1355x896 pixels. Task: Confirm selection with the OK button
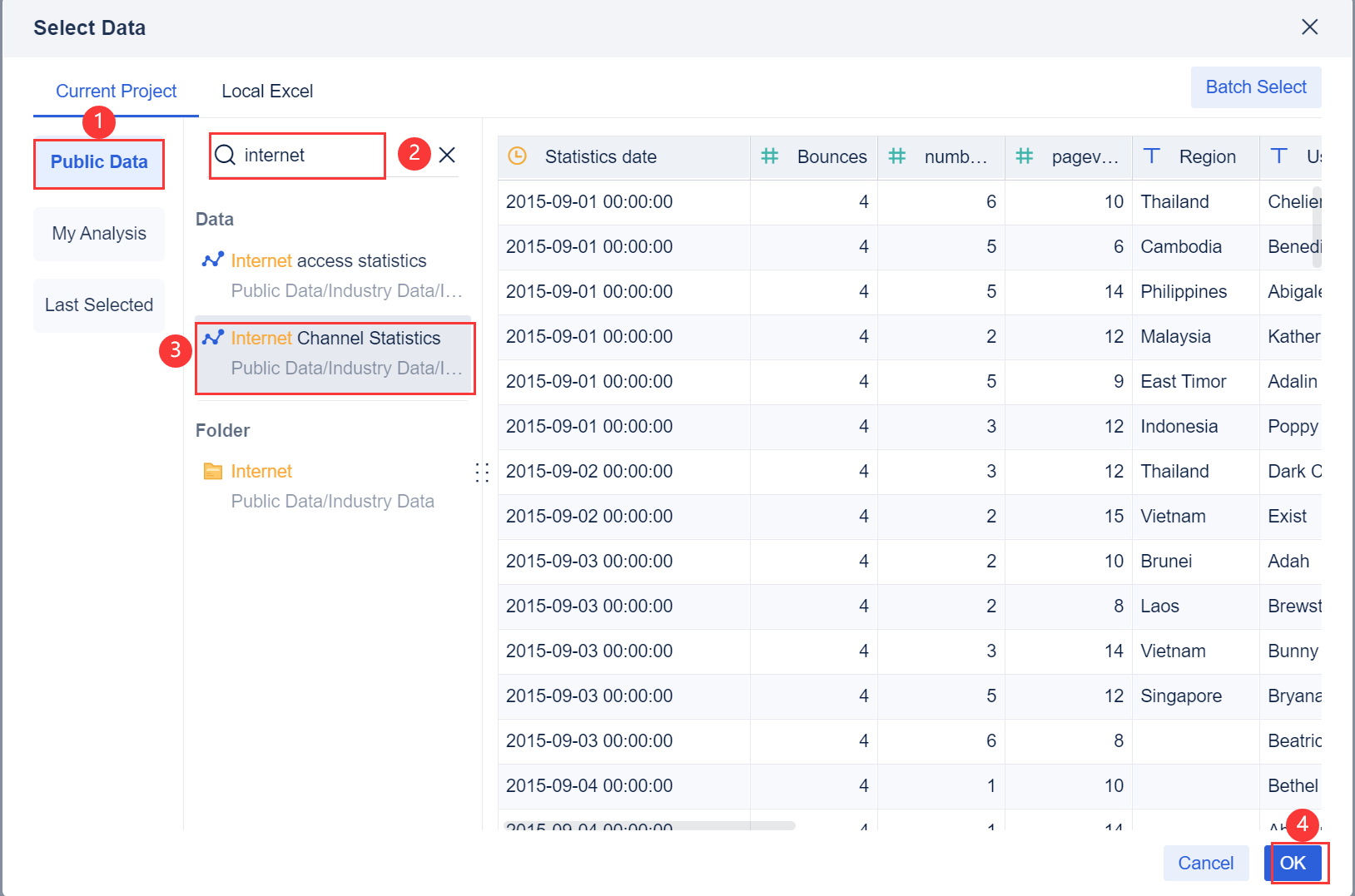pyautogui.click(x=1293, y=864)
